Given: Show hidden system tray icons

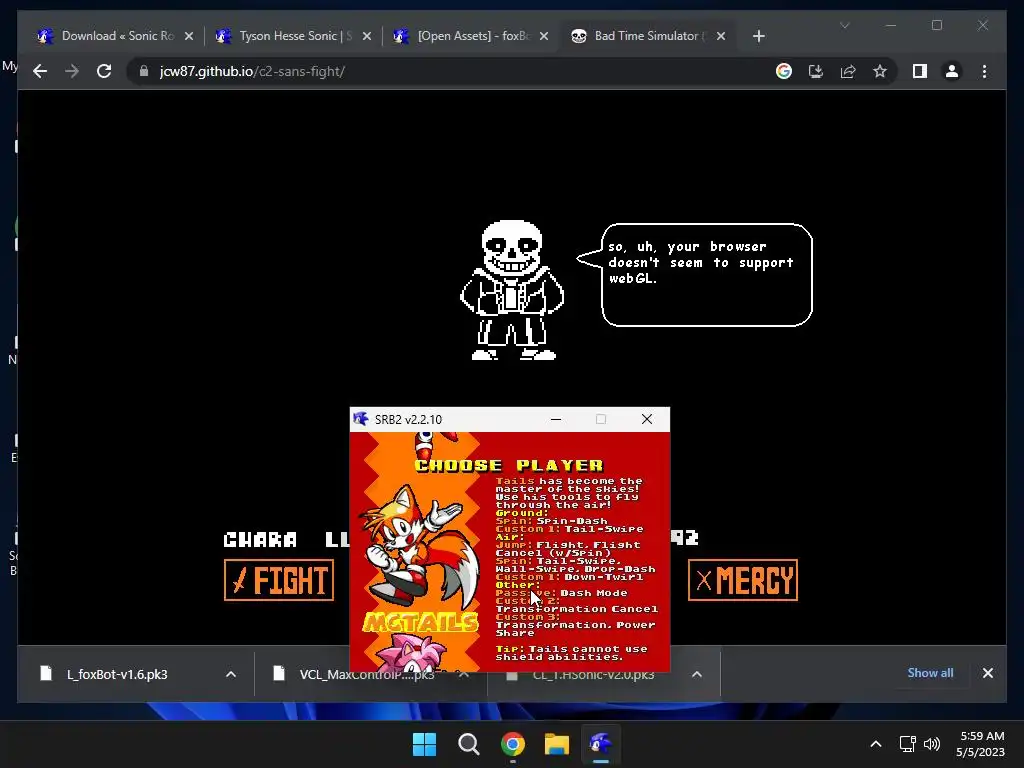Looking at the screenshot, I should [876, 744].
